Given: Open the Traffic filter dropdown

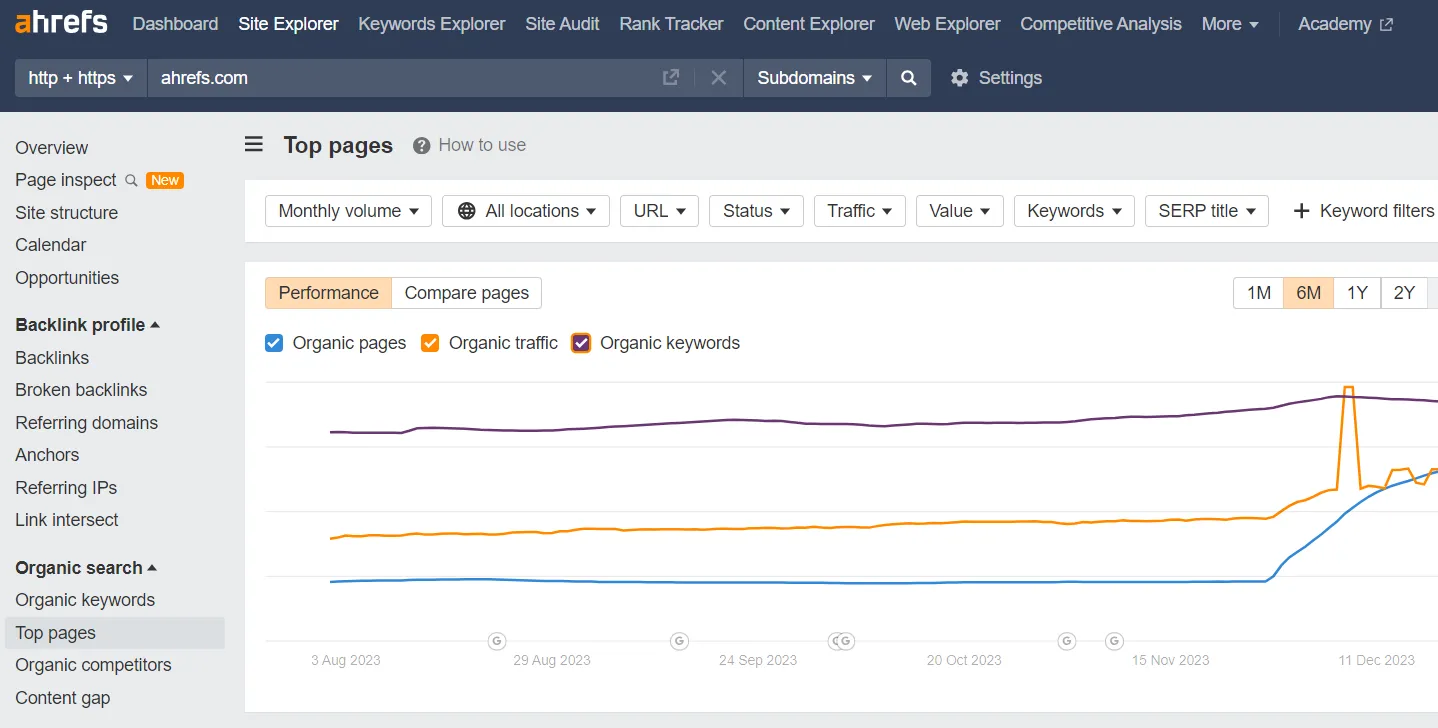Looking at the screenshot, I should pos(860,211).
